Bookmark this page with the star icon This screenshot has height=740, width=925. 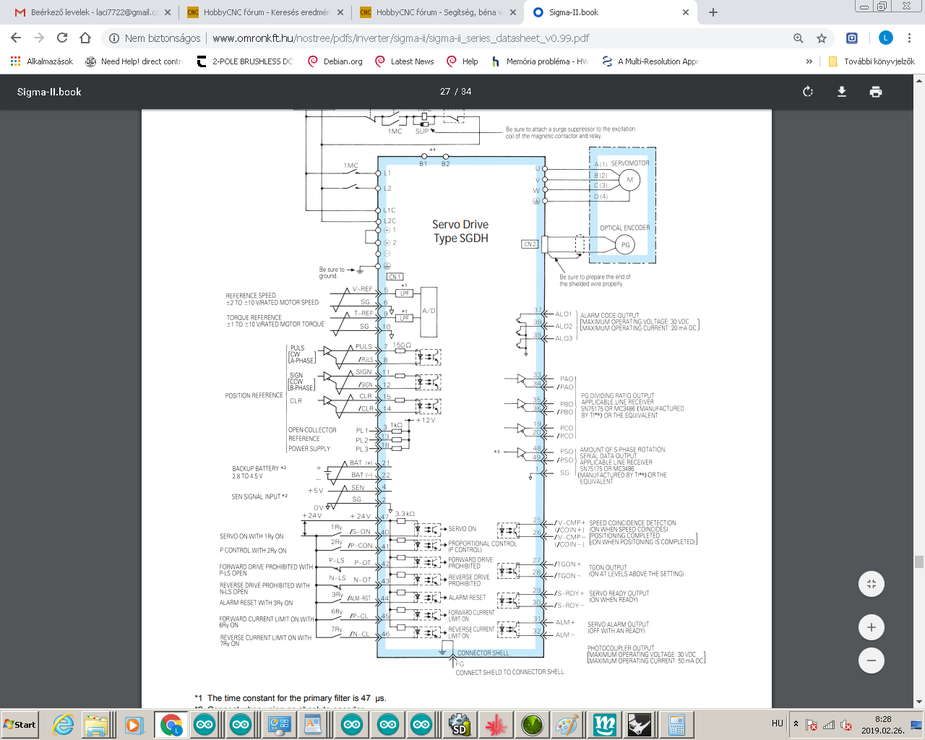pyautogui.click(x=821, y=38)
